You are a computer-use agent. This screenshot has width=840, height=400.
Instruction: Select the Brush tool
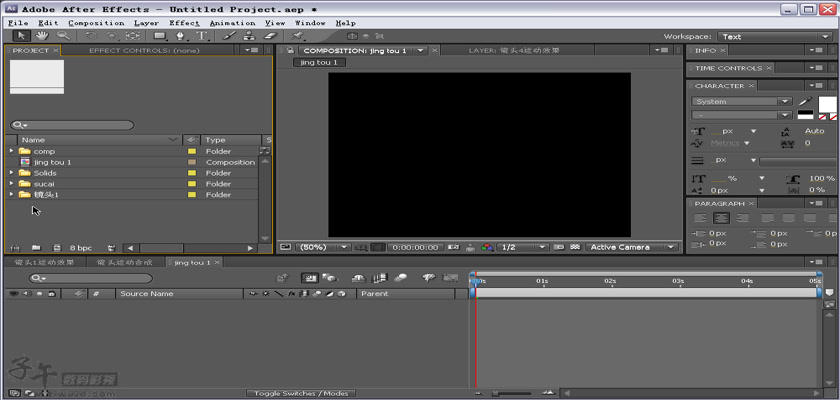[x=229, y=36]
